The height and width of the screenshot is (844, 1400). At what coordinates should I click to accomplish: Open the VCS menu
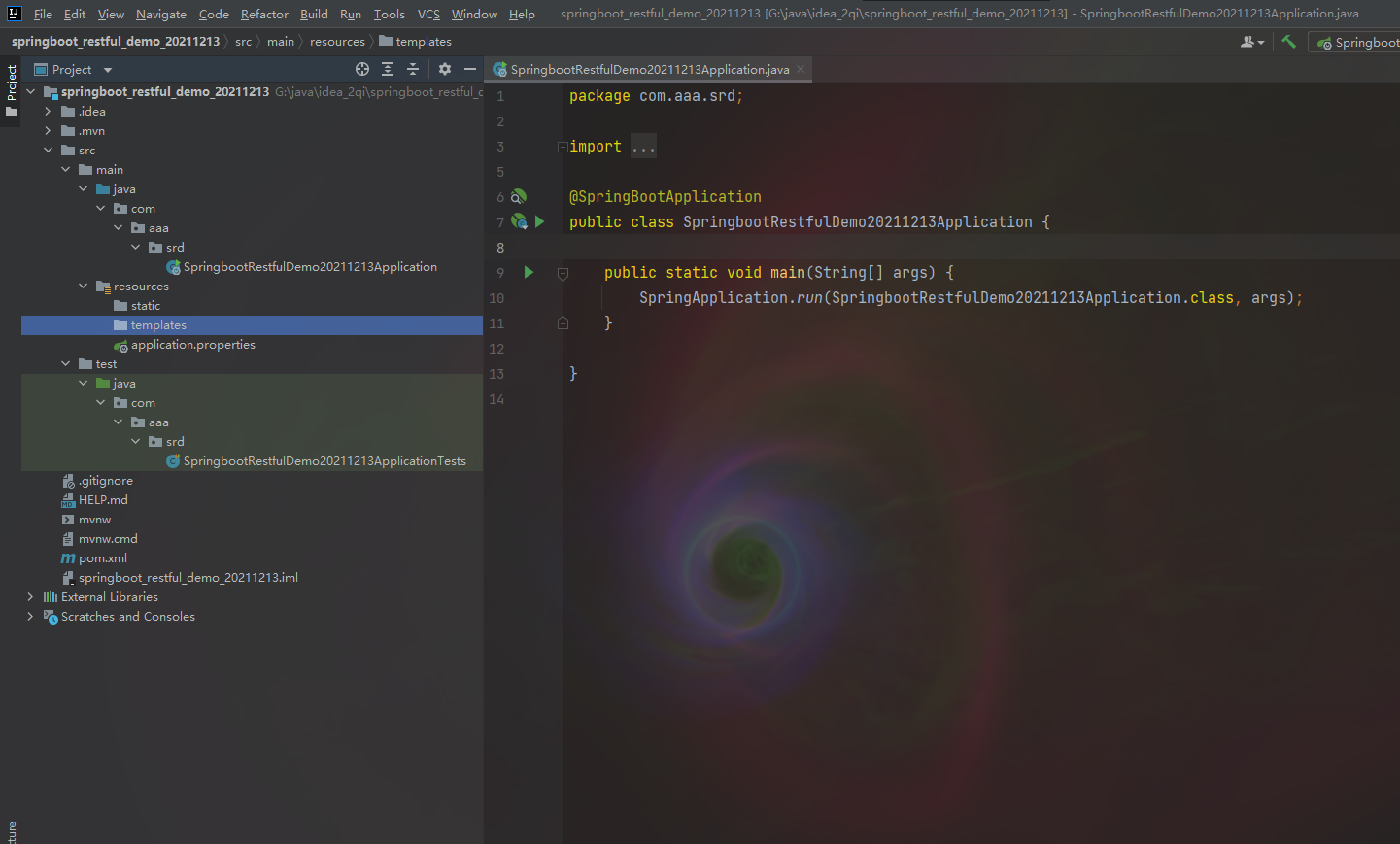[x=428, y=14]
